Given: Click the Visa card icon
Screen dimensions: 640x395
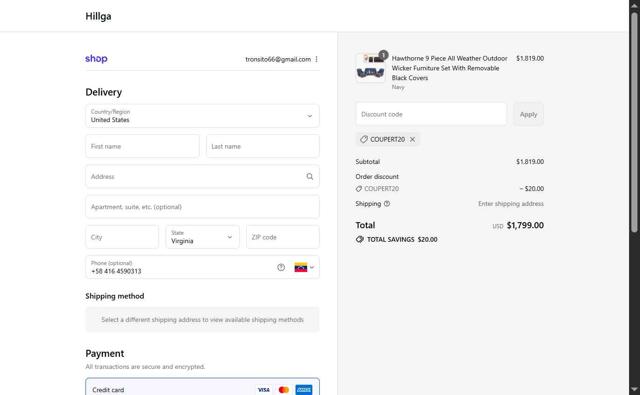Looking at the screenshot, I should click(264, 390).
